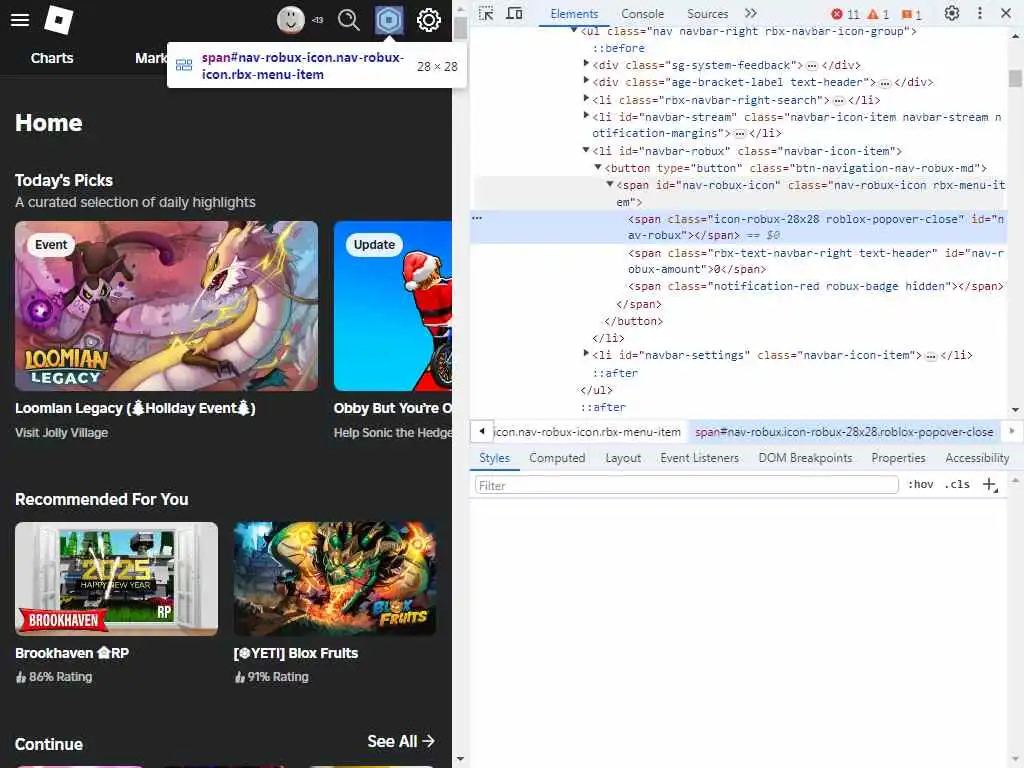This screenshot has height=768, width=1024.
Task: Open Roblox settings gear icon
Action: tap(428, 20)
